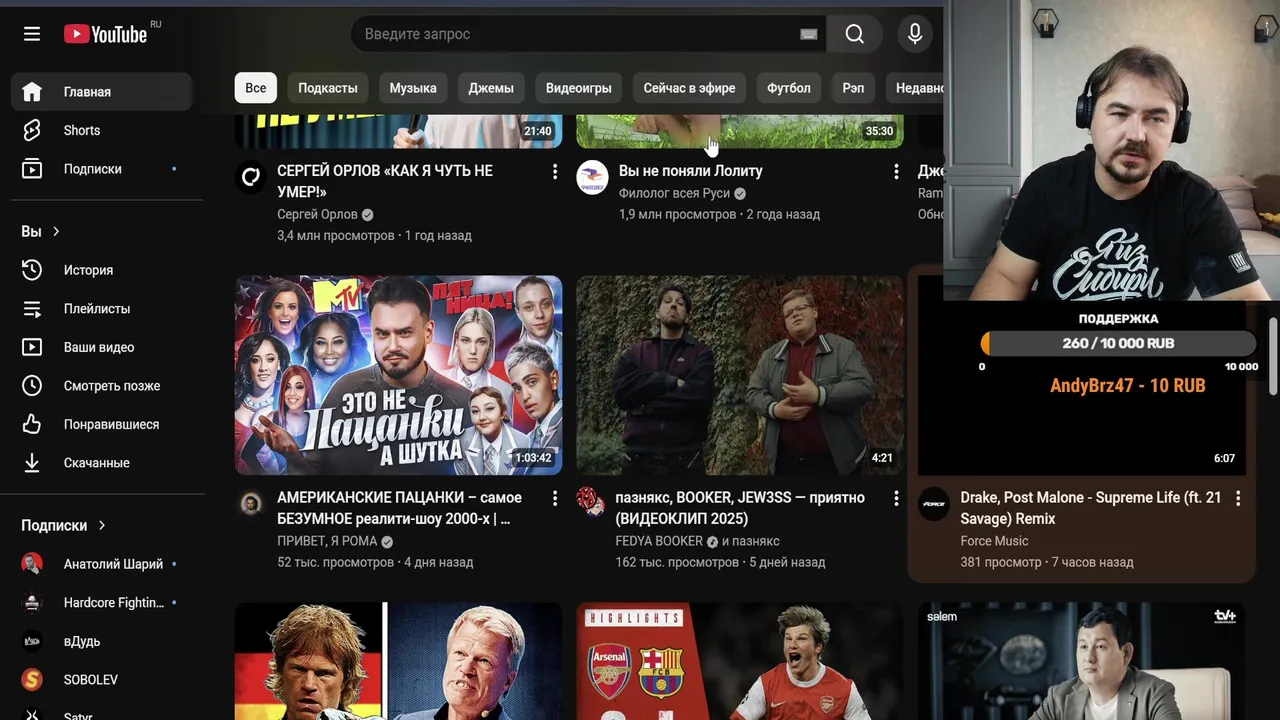Open SOBOLEV subscription channel
Viewport: 1280px width, 720px height.
click(102, 680)
